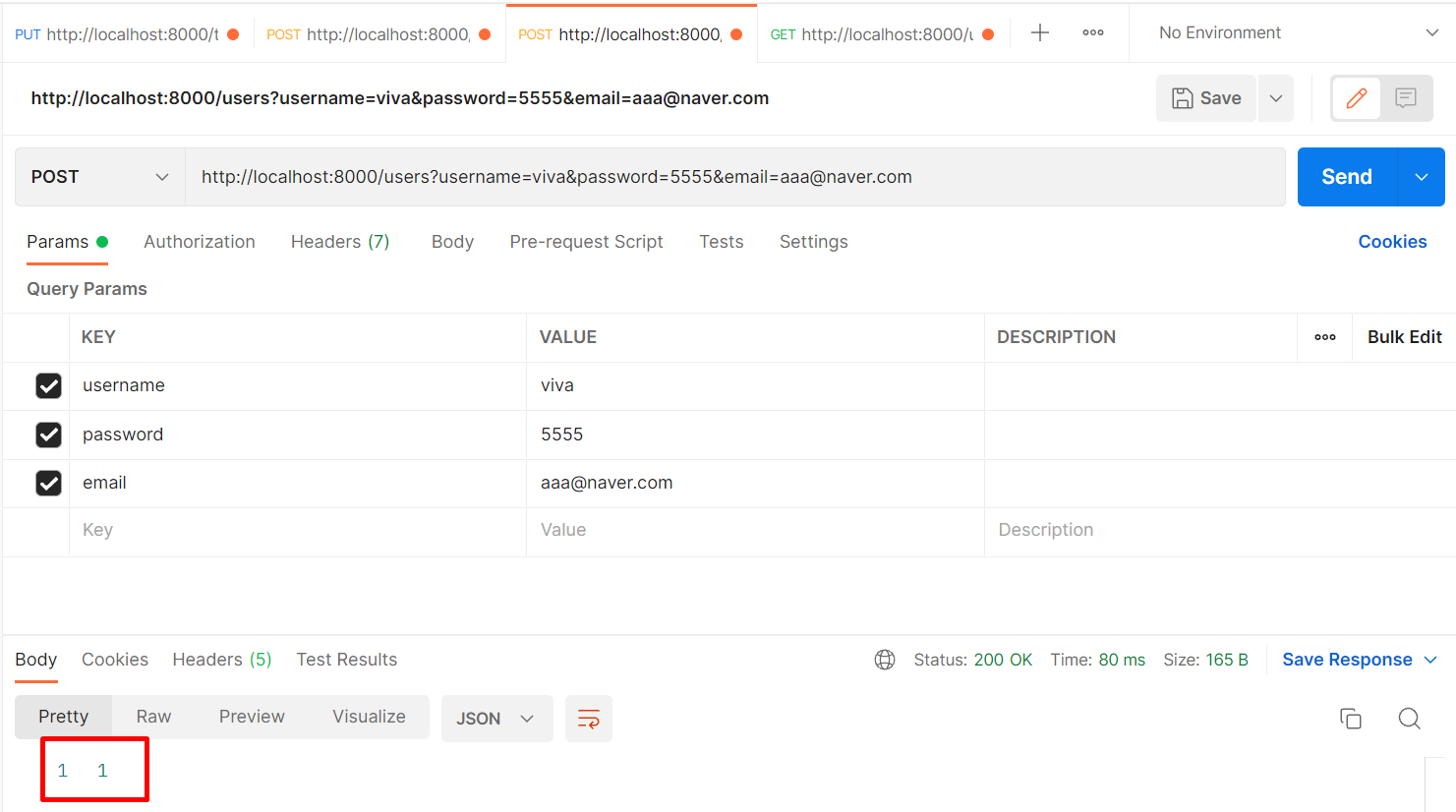Open the Headers (7) request tab
This screenshot has width=1456, height=812.
(340, 242)
